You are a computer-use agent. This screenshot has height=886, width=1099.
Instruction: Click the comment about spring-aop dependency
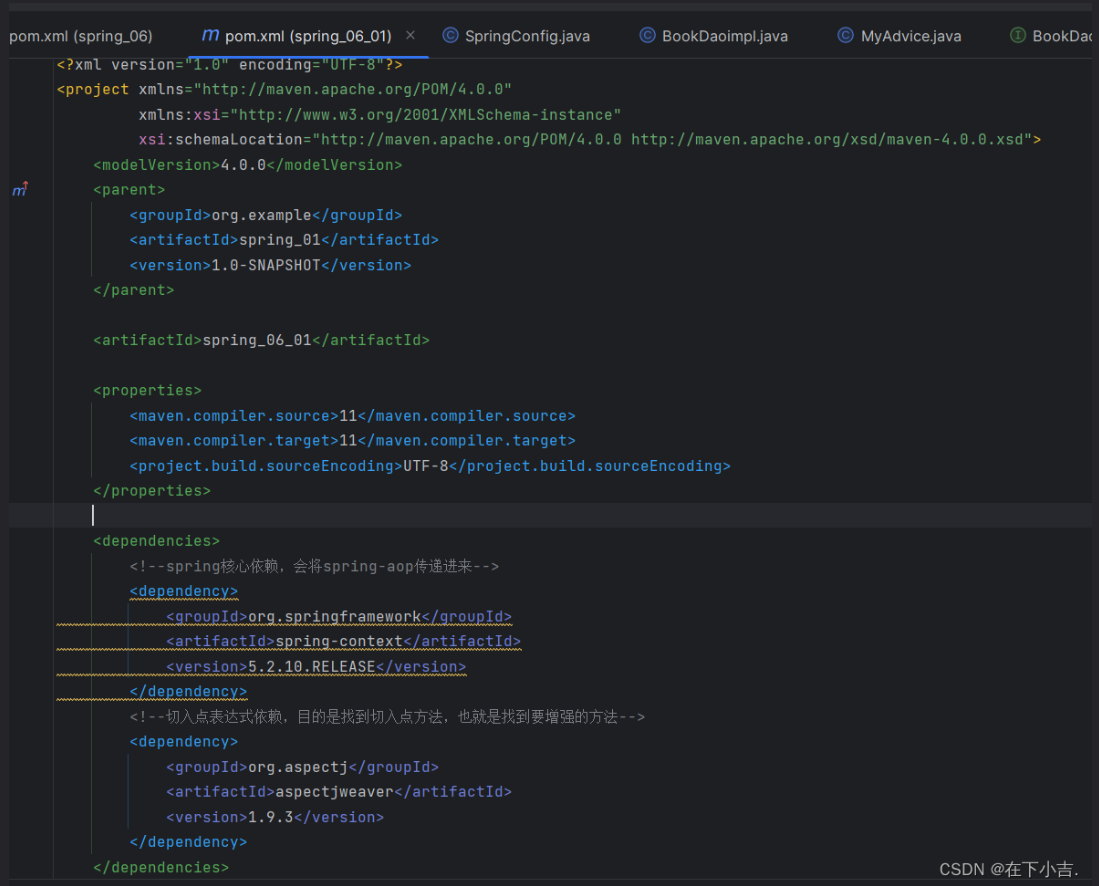(x=314, y=566)
